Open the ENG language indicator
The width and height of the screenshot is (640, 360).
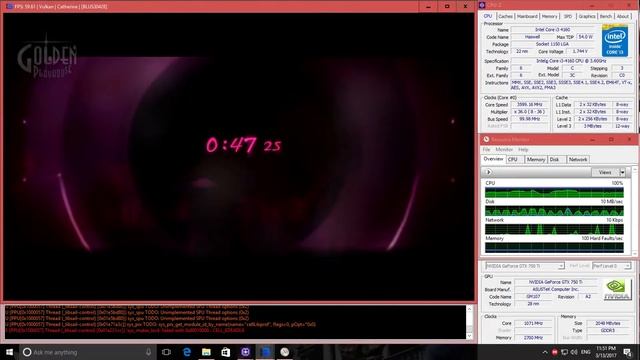point(586,352)
